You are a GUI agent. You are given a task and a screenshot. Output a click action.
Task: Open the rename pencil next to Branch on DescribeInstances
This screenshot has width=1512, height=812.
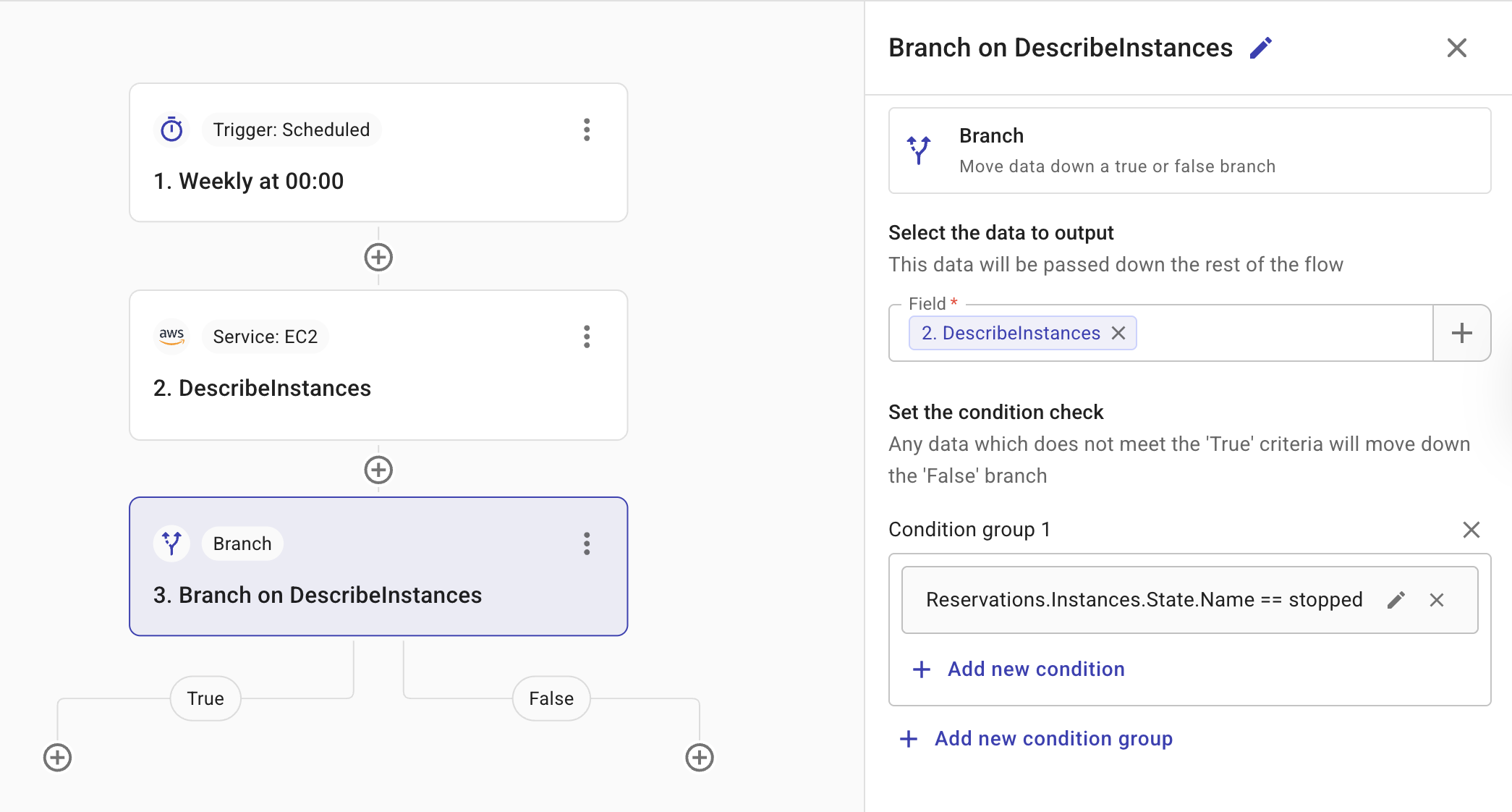1261,47
